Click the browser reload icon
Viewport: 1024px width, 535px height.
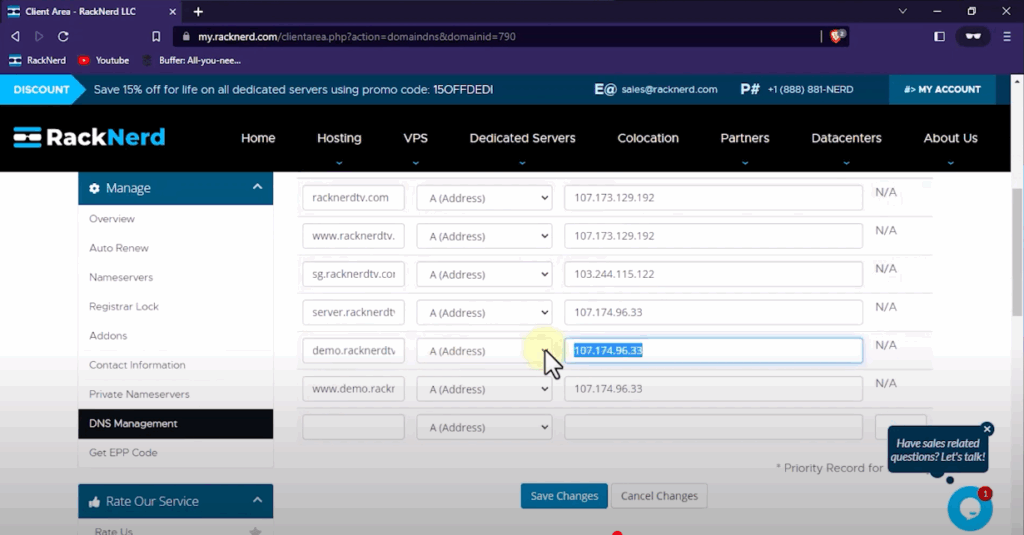point(63,36)
